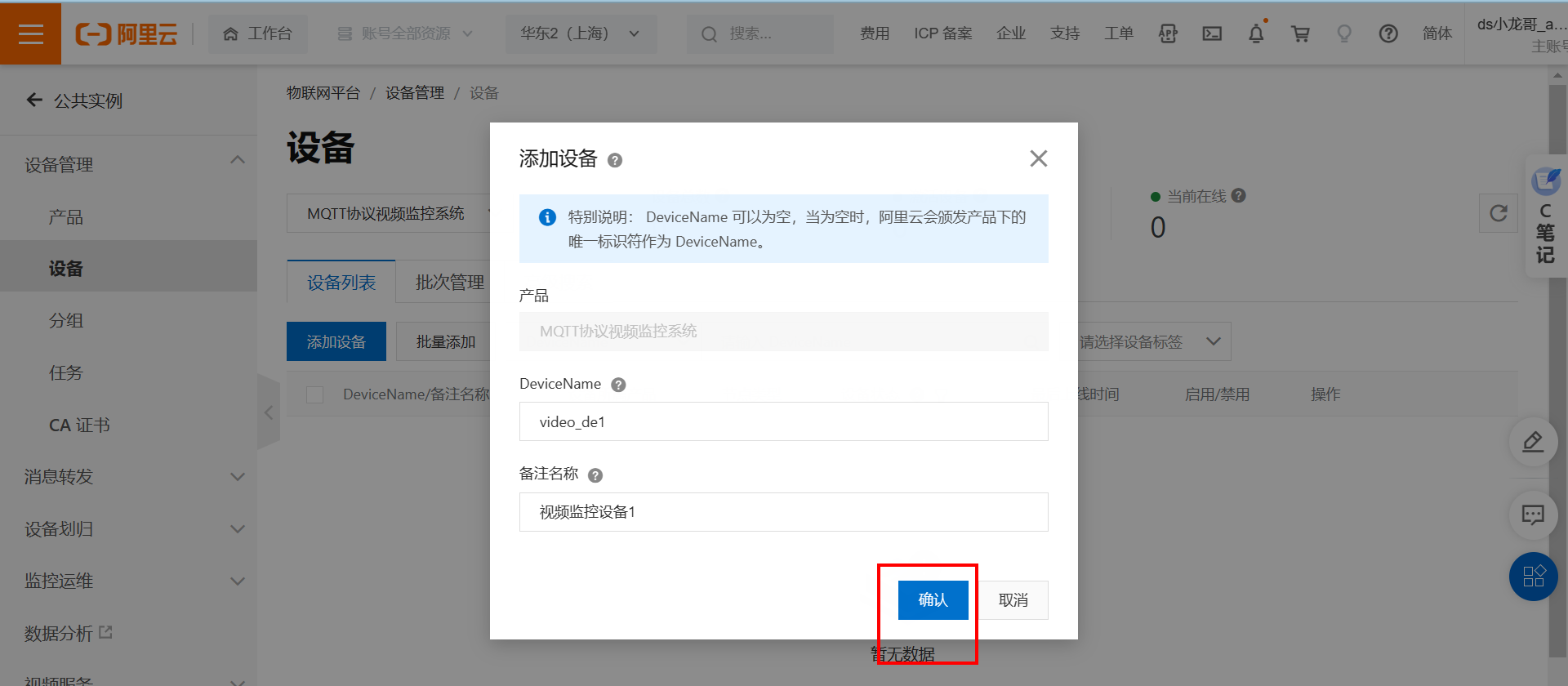This screenshot has width=1568, height=686.
Task: Open the 企业 menu
Action: (1011, 33)
